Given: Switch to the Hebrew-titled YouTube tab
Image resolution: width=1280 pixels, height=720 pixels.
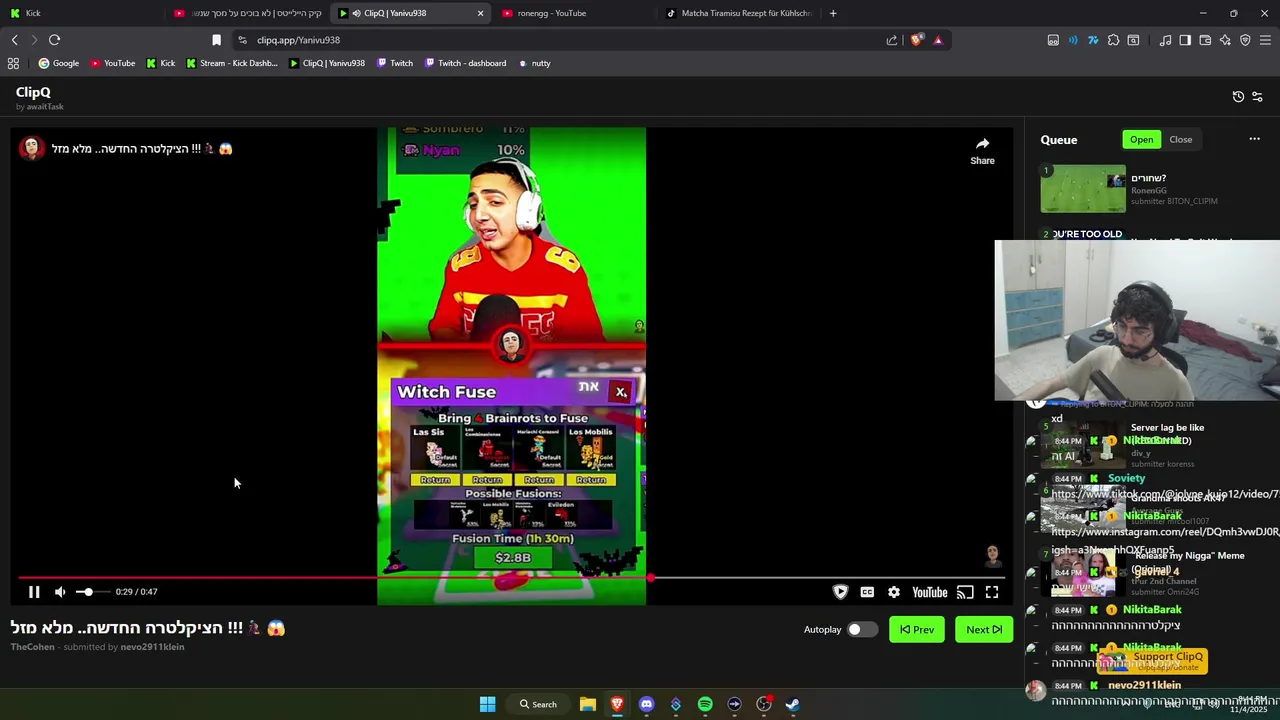Looking at the screenshot, I should pyautogui.click(x=250, y=13).
